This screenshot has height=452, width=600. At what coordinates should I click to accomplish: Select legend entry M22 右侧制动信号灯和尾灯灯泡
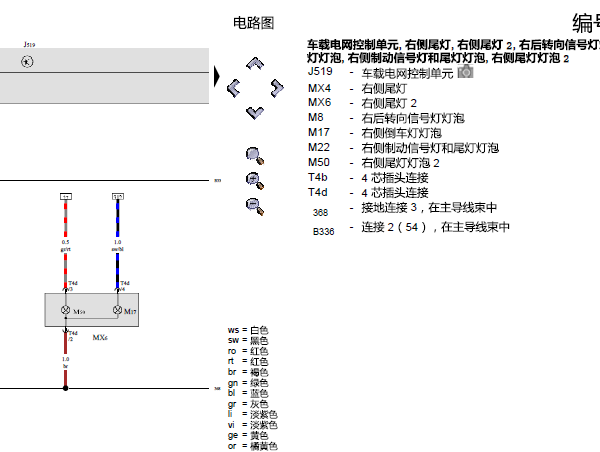click(403, 148)
